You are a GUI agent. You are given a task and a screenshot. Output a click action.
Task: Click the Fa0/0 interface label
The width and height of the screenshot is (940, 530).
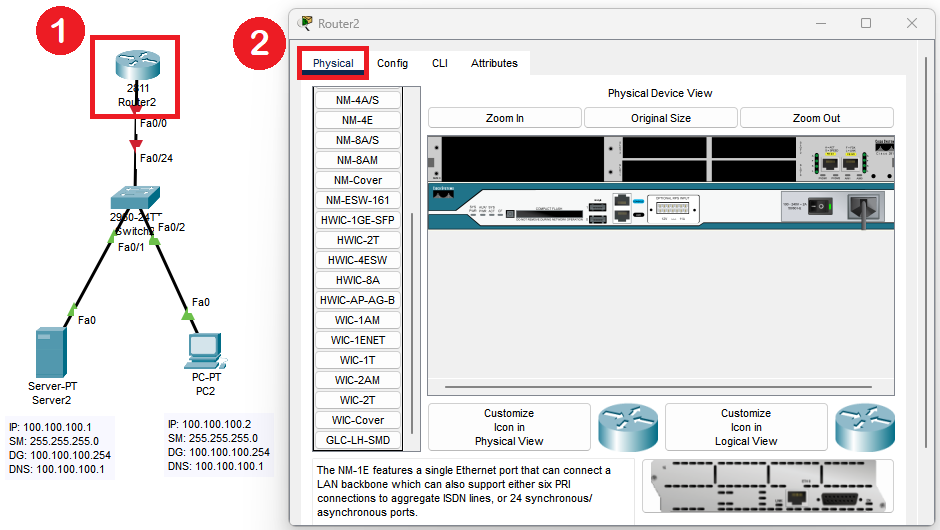(x=153, y=124)
